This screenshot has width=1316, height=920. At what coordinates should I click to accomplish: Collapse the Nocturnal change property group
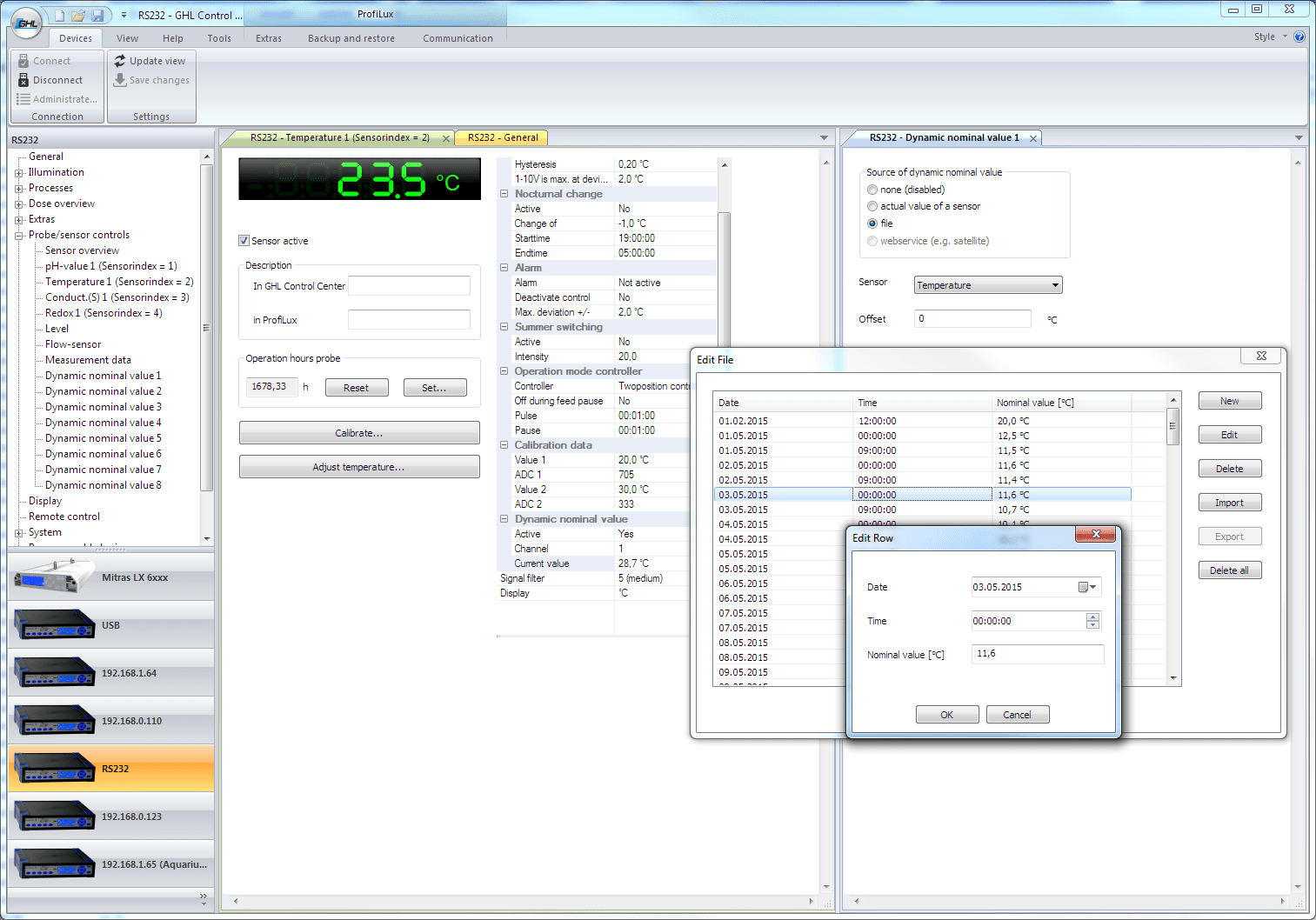pos(504,194)
